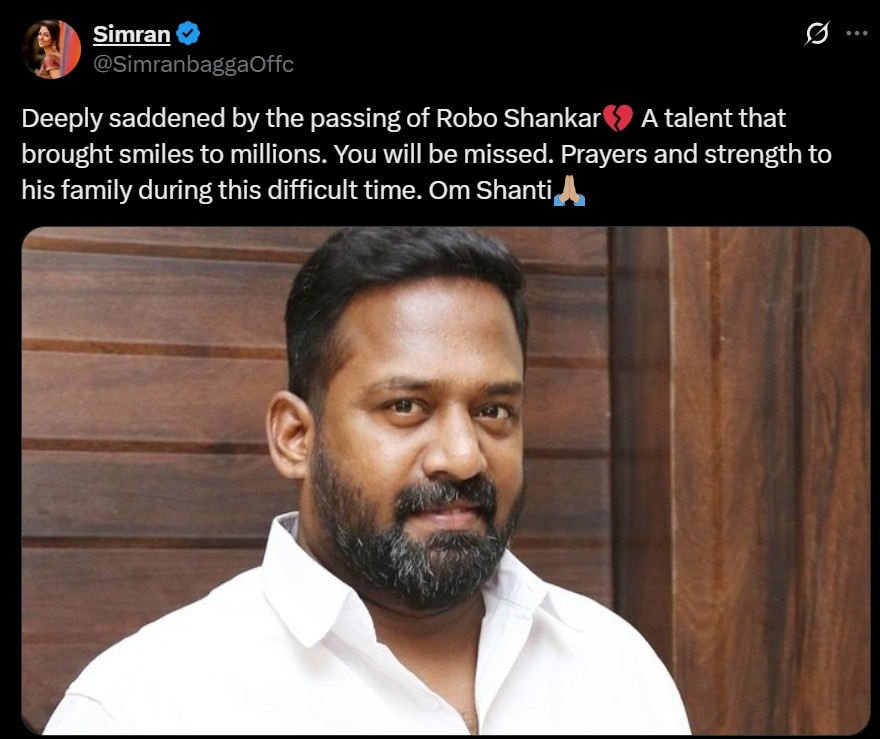Click the broken heart emoji
This screenshot has height=739, width=880.
pyautogui.click(x=618, y=118)
